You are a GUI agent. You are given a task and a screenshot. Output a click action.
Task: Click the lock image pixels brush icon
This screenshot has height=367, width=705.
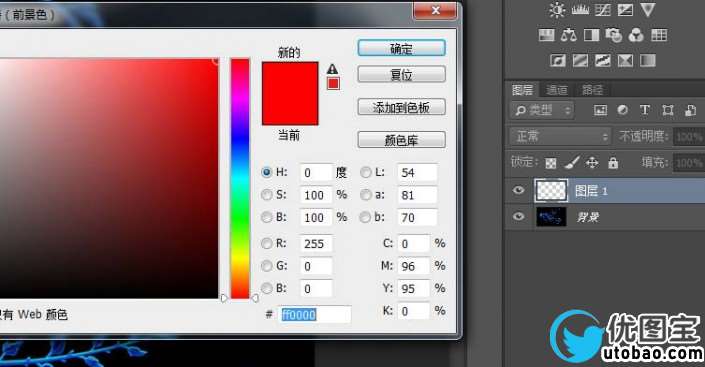click(571, 162)
